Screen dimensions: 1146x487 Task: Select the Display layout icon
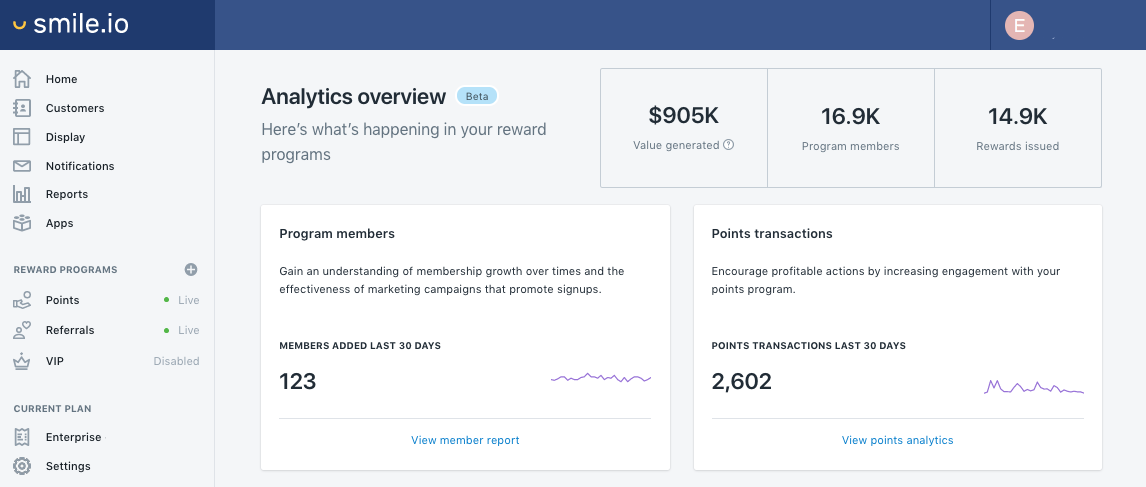22,137
